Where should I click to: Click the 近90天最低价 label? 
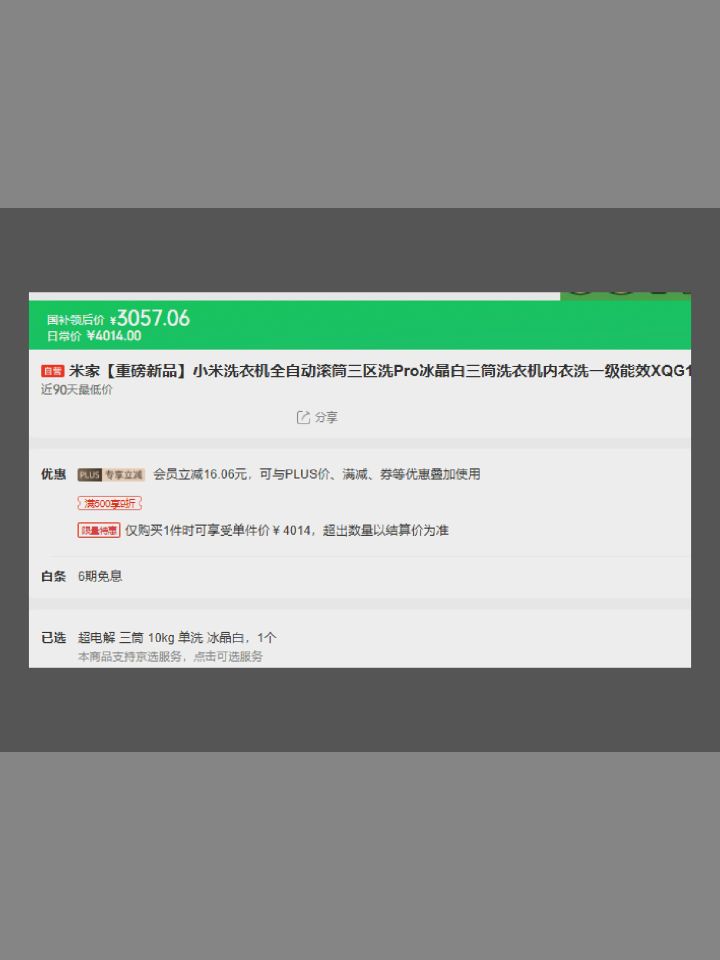tap(77, 390)
